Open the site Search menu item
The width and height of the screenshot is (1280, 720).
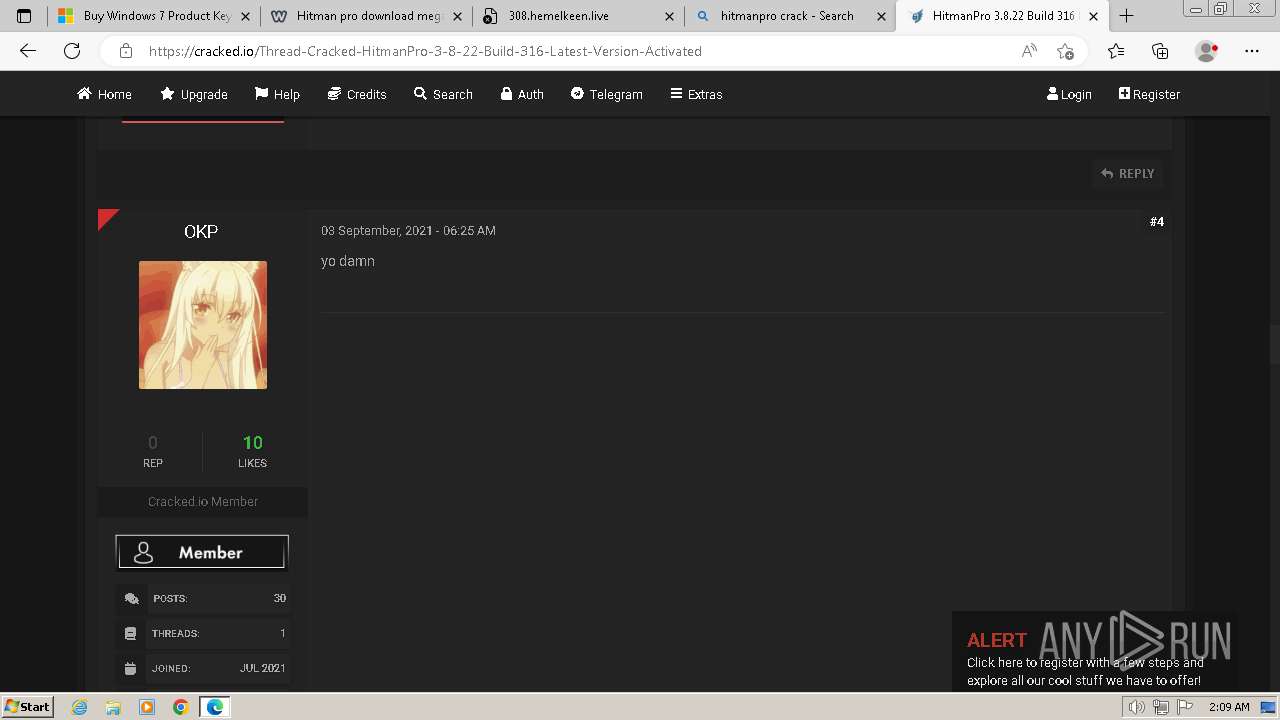(x=443, y=94)
